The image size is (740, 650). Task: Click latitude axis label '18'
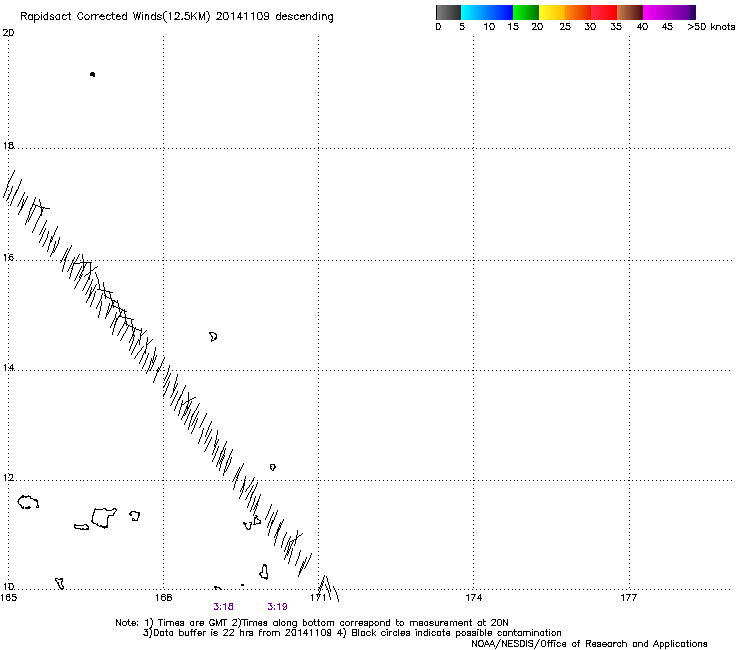pyautogui.click(x=8, y=146)
